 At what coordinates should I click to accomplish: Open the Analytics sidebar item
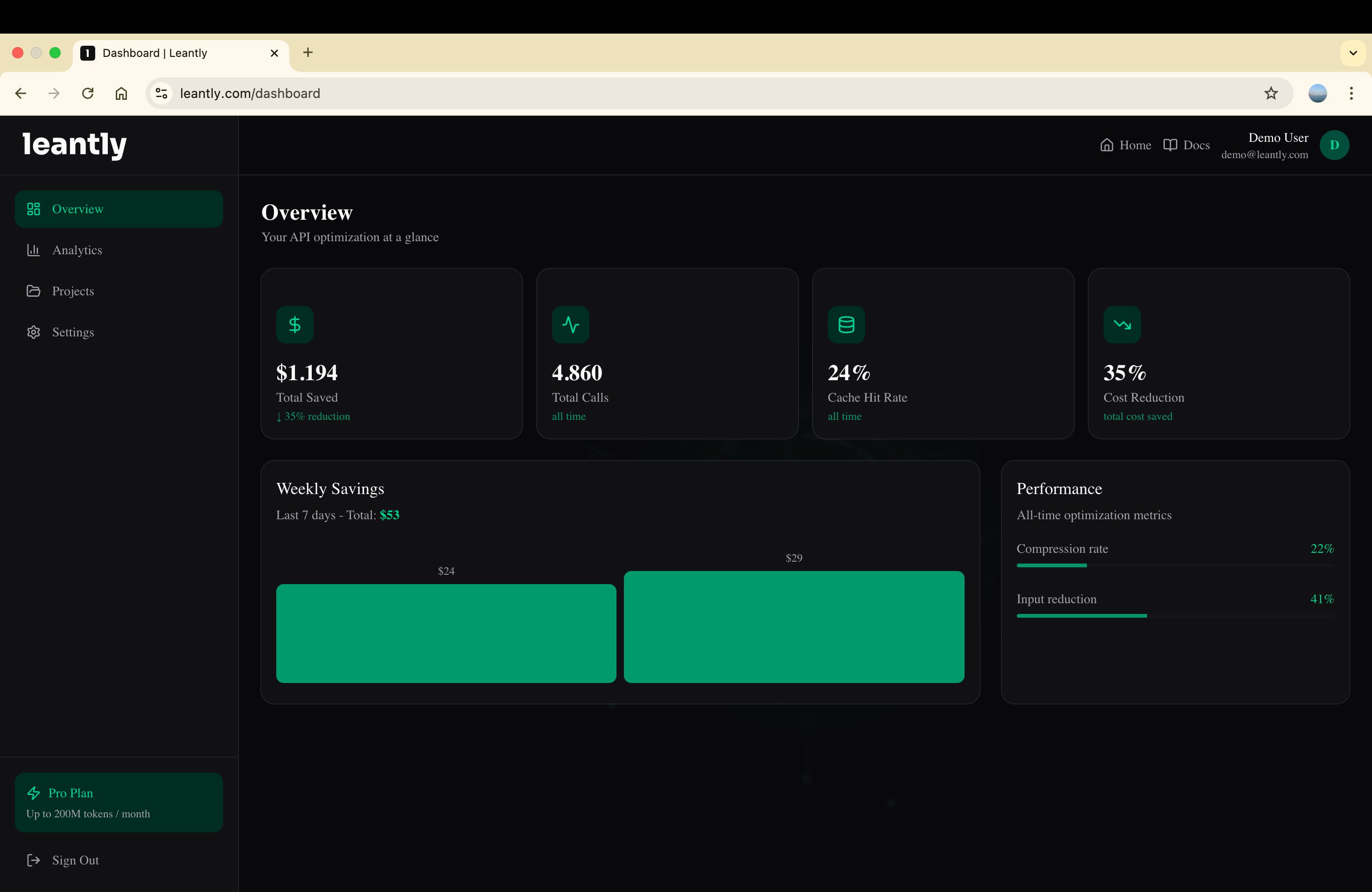point(77,250)
